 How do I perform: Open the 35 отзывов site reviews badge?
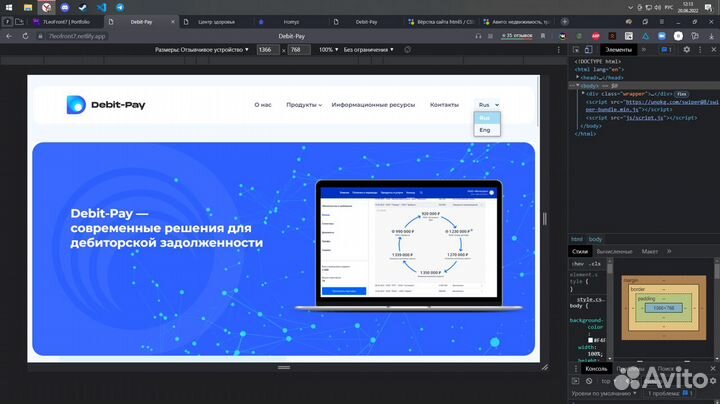coord(517,36)
